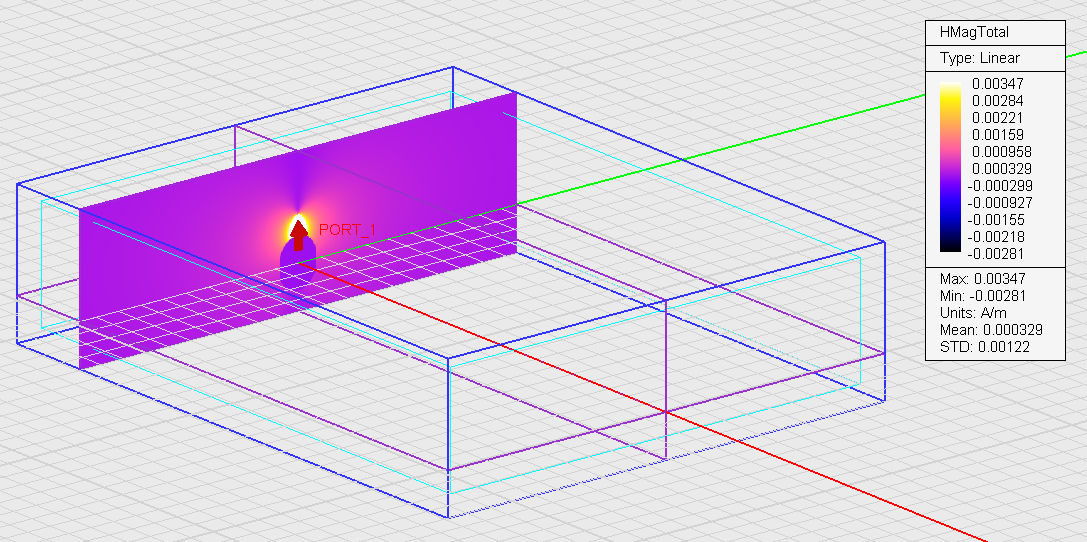Screen dimensions: 1087x542
Task: Click the 0.00159 scale value
Action: [998, 134]
